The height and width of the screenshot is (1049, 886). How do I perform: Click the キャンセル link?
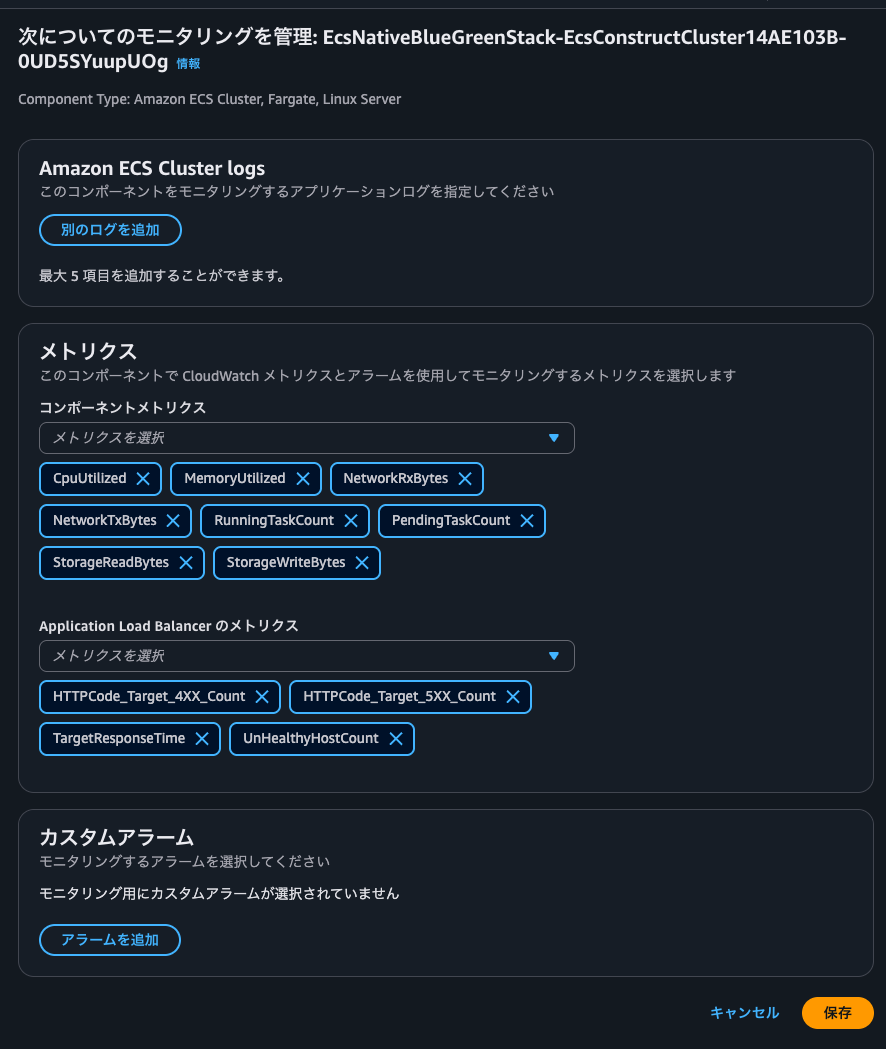pos(744,1013)
